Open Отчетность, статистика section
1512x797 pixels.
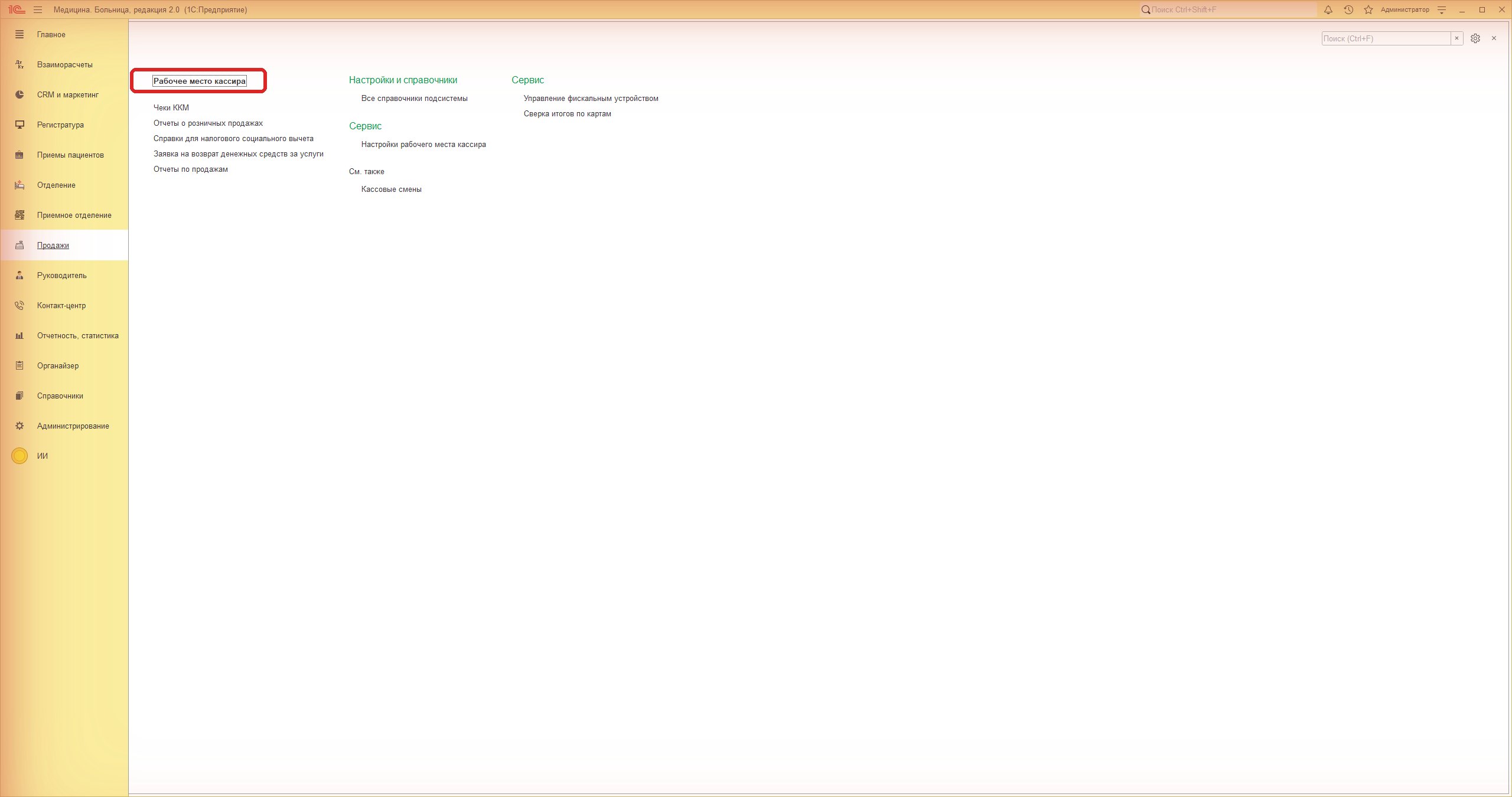[x=64, y=335]
